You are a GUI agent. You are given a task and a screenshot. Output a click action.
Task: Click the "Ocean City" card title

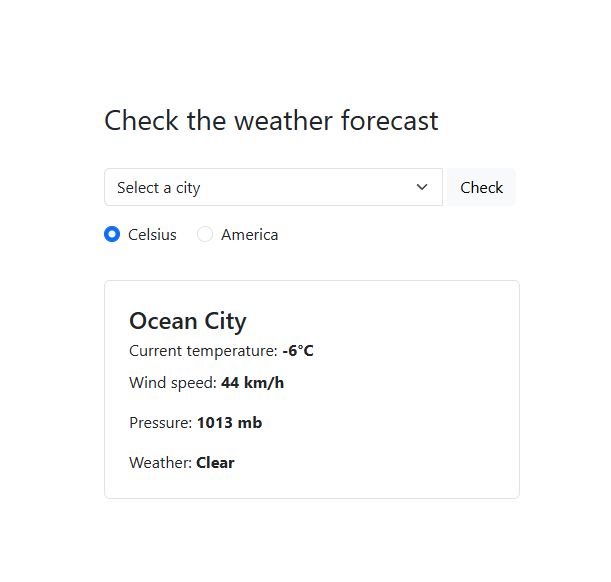coord(187,321)
